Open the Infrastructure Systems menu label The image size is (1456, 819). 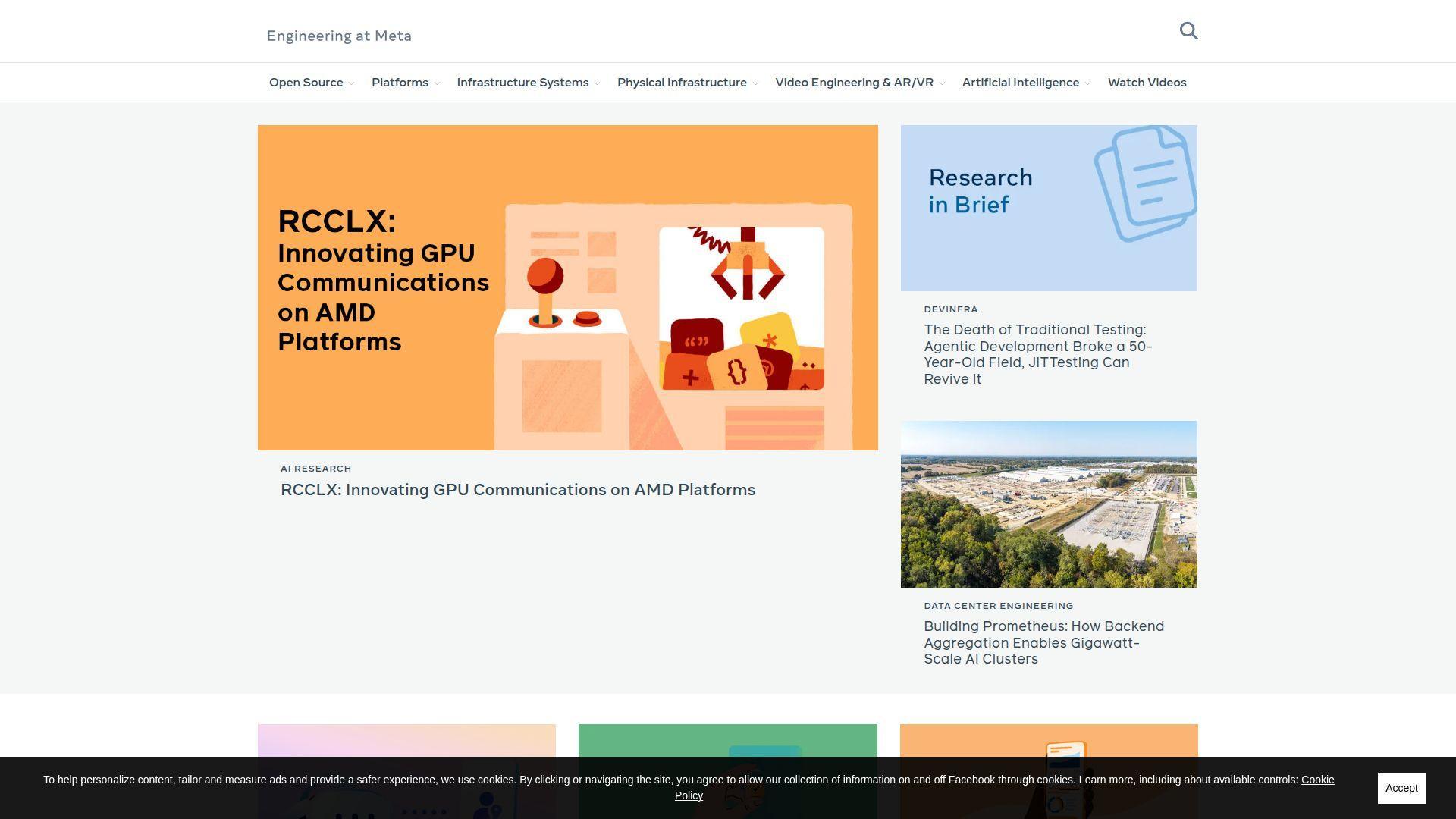click(522, 83)
